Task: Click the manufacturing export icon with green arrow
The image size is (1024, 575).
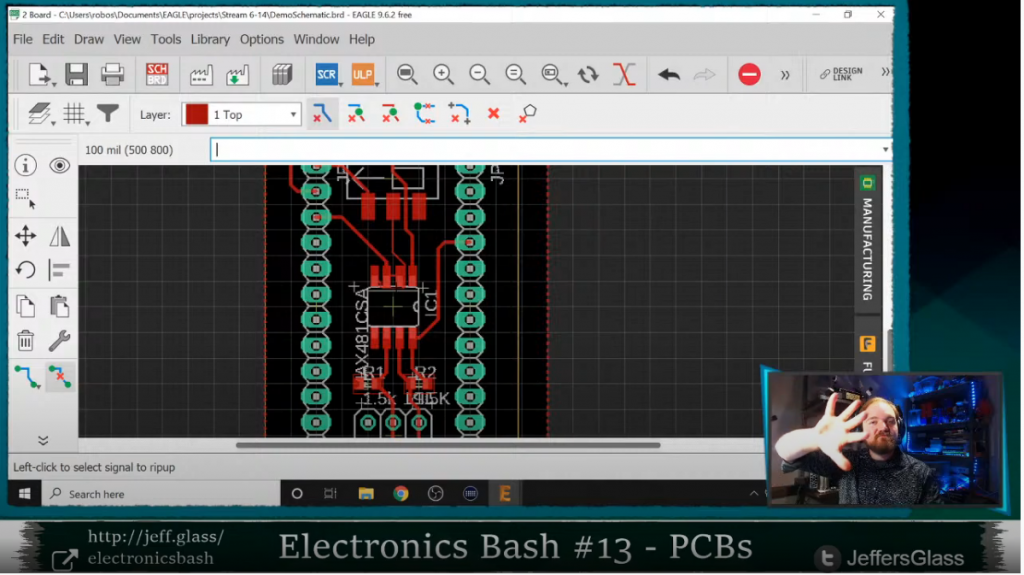Action: click(x=238, y=74)
